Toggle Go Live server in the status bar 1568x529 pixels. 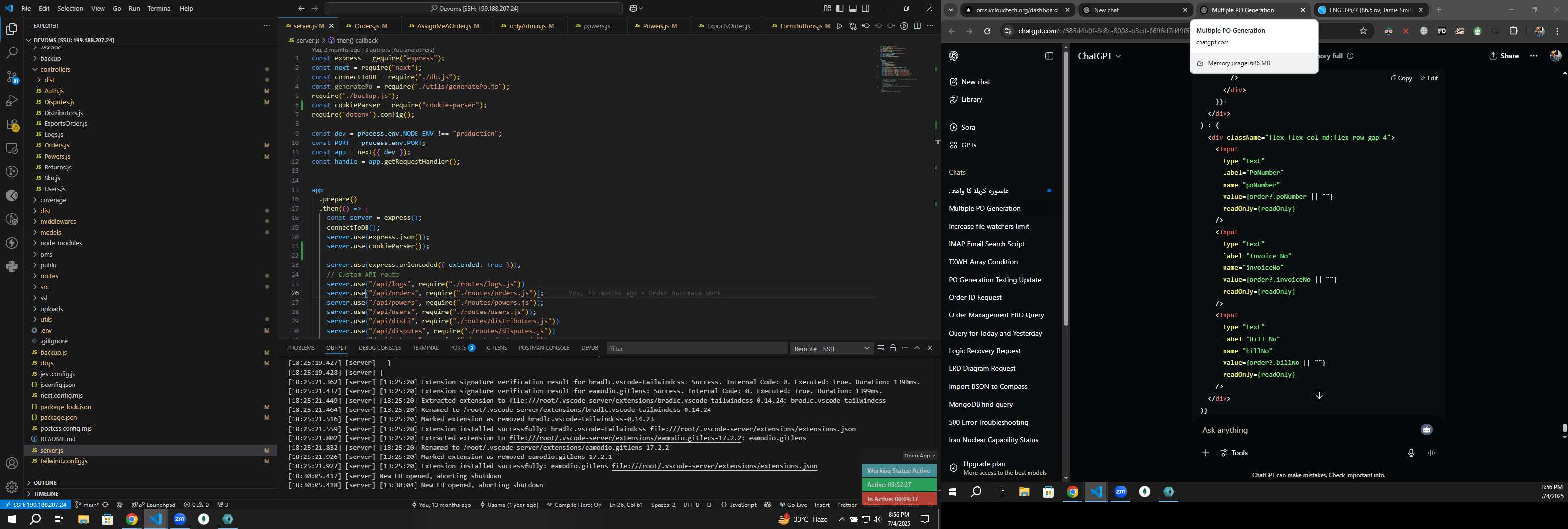point(793,505)
